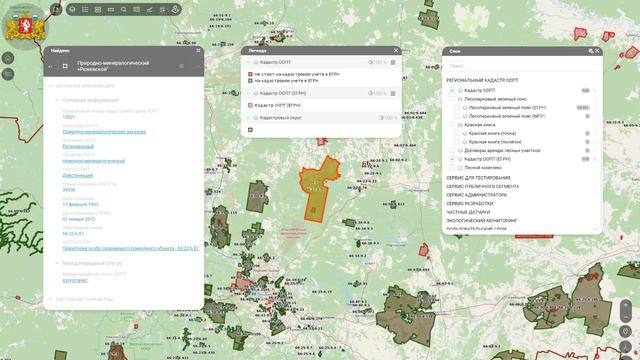The height and width of the screenshot is (360, 640).
Task: Click the upper round button under the logo
Action: (x=8, y=58)
